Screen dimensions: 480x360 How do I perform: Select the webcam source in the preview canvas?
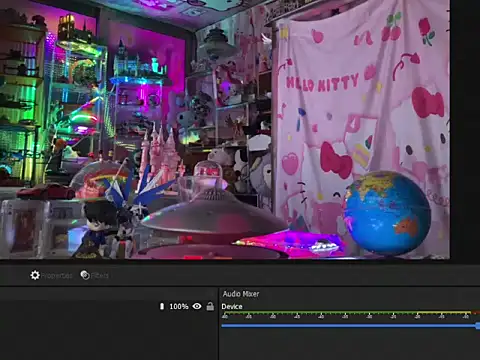225,129
